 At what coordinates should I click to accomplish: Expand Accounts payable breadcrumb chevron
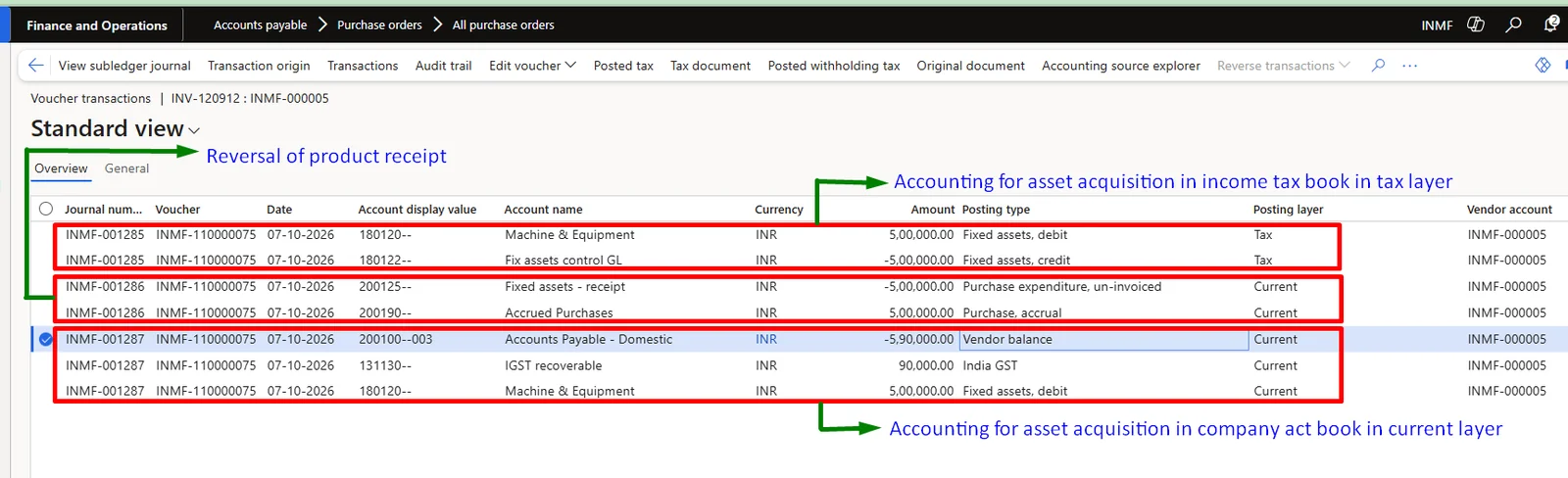[x=322, y=24]
